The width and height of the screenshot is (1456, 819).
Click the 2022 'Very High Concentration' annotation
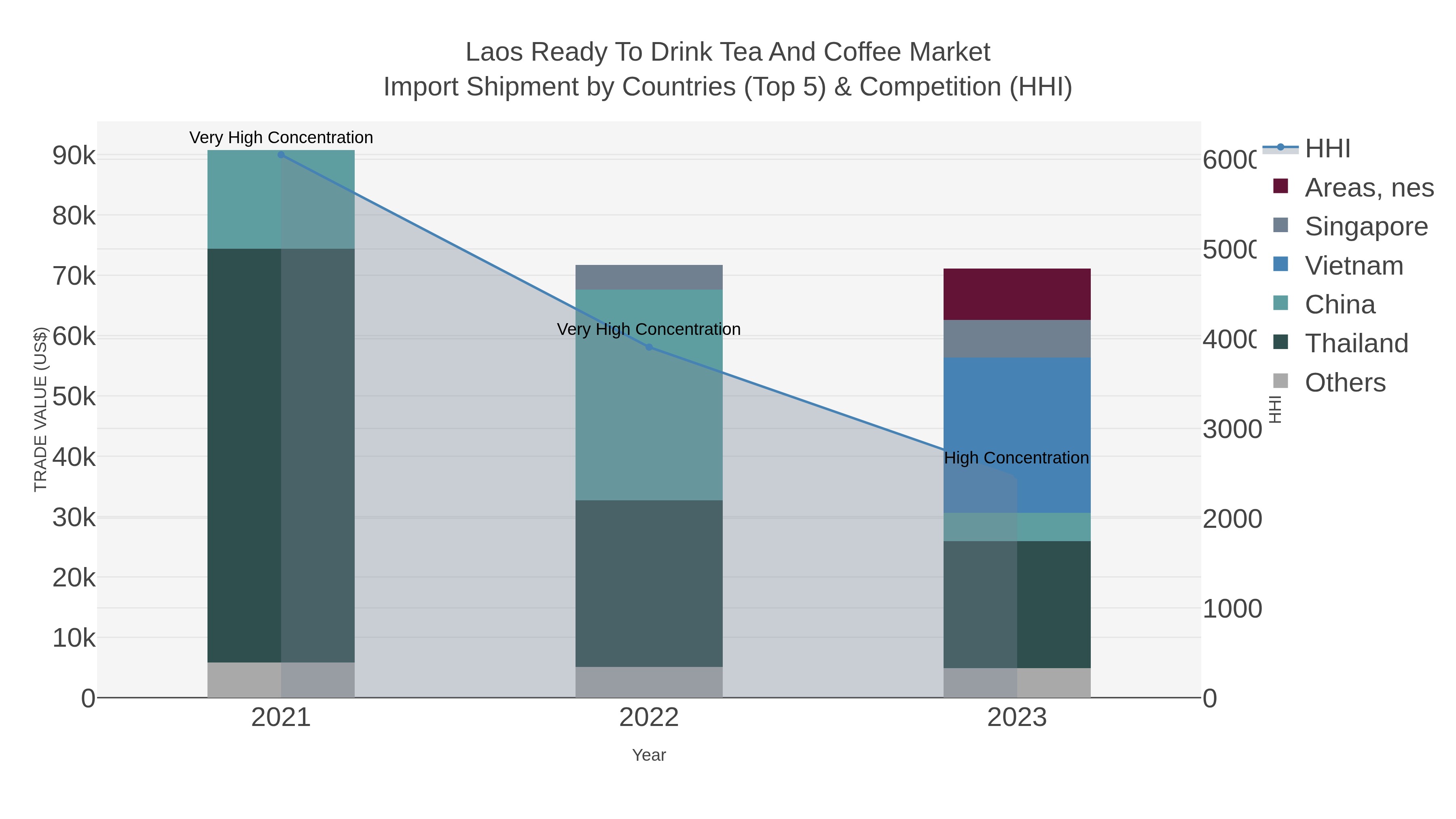649,329
